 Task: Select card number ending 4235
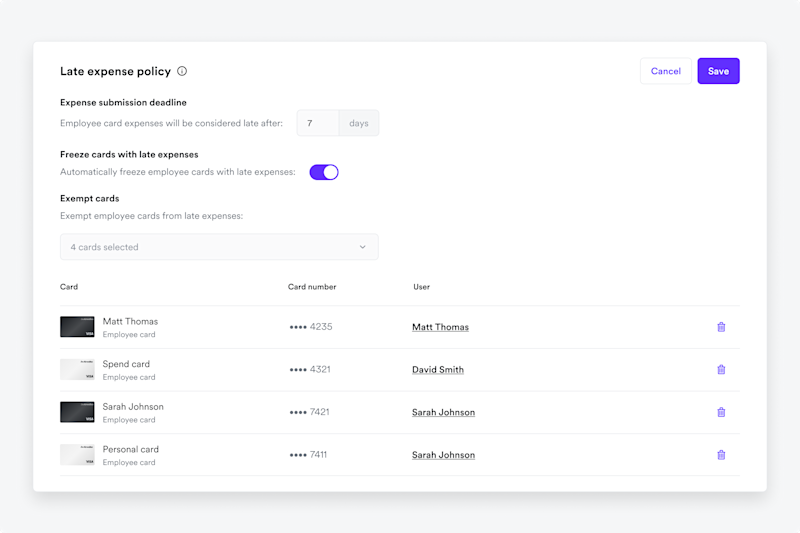click(311, 327)
